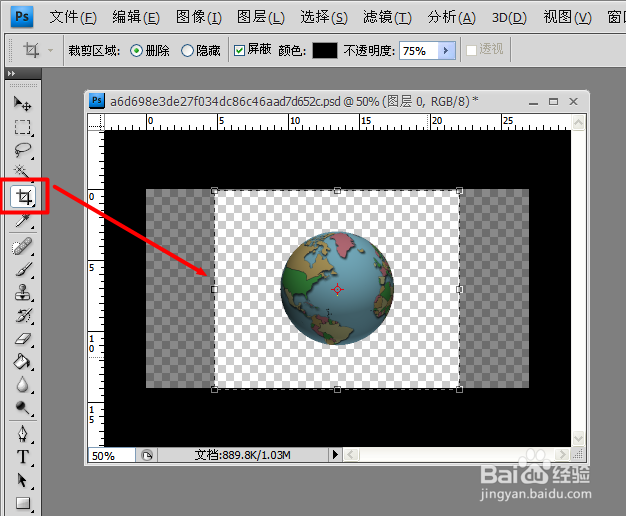The image size is (626, 516).
Task: Click the bottom-center crop edge handle
Action: 337,389
